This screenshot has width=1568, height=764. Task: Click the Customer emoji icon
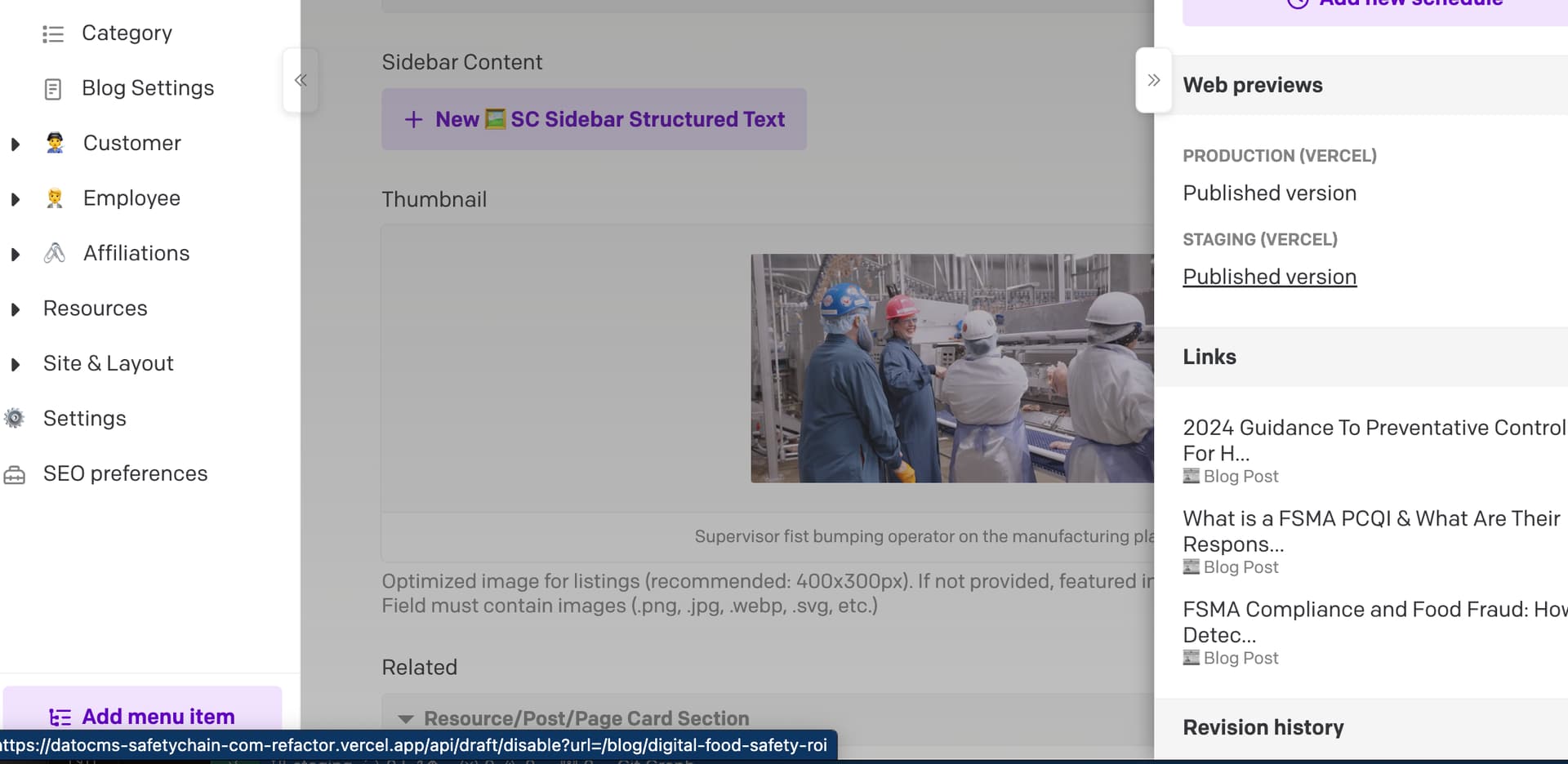click(x=55, y=143)
